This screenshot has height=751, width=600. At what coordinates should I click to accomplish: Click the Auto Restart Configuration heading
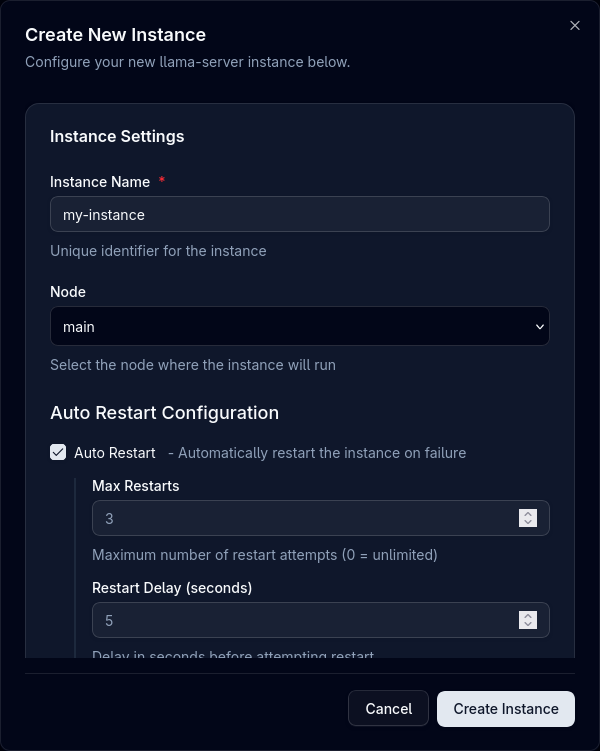point(164,413)
